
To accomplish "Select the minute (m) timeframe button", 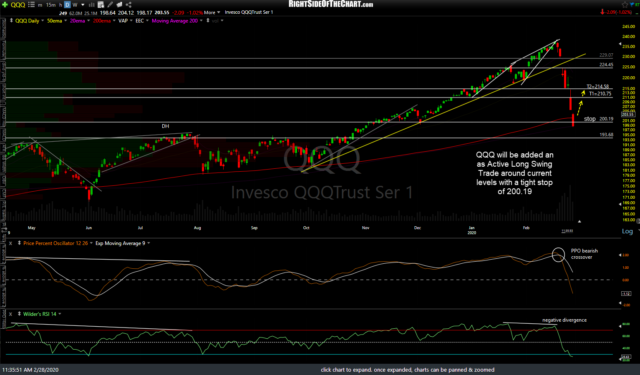I will point(40,5).
